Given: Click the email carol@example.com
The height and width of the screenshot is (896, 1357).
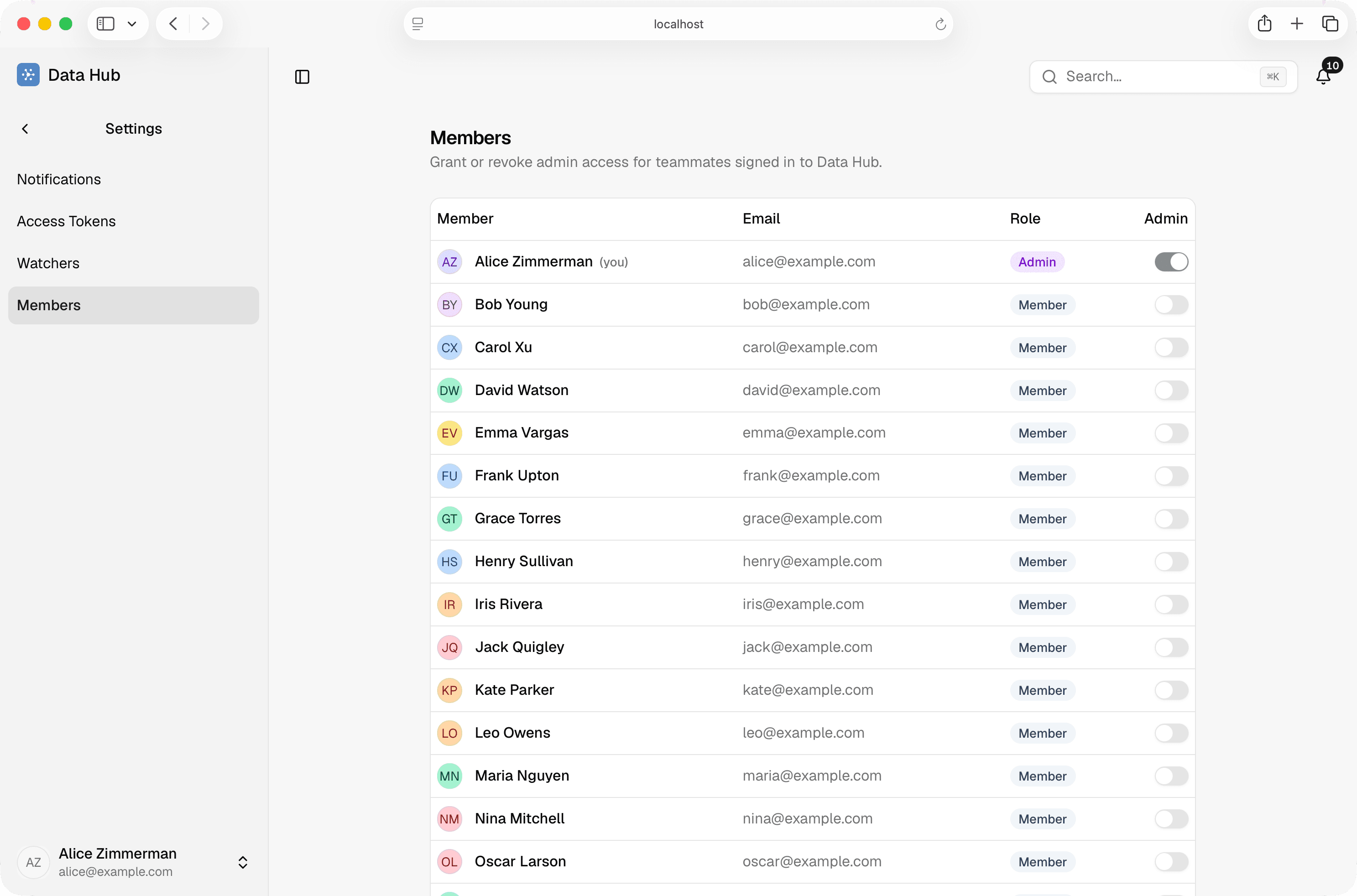Looking at the screenshot, I should (809, 348).
